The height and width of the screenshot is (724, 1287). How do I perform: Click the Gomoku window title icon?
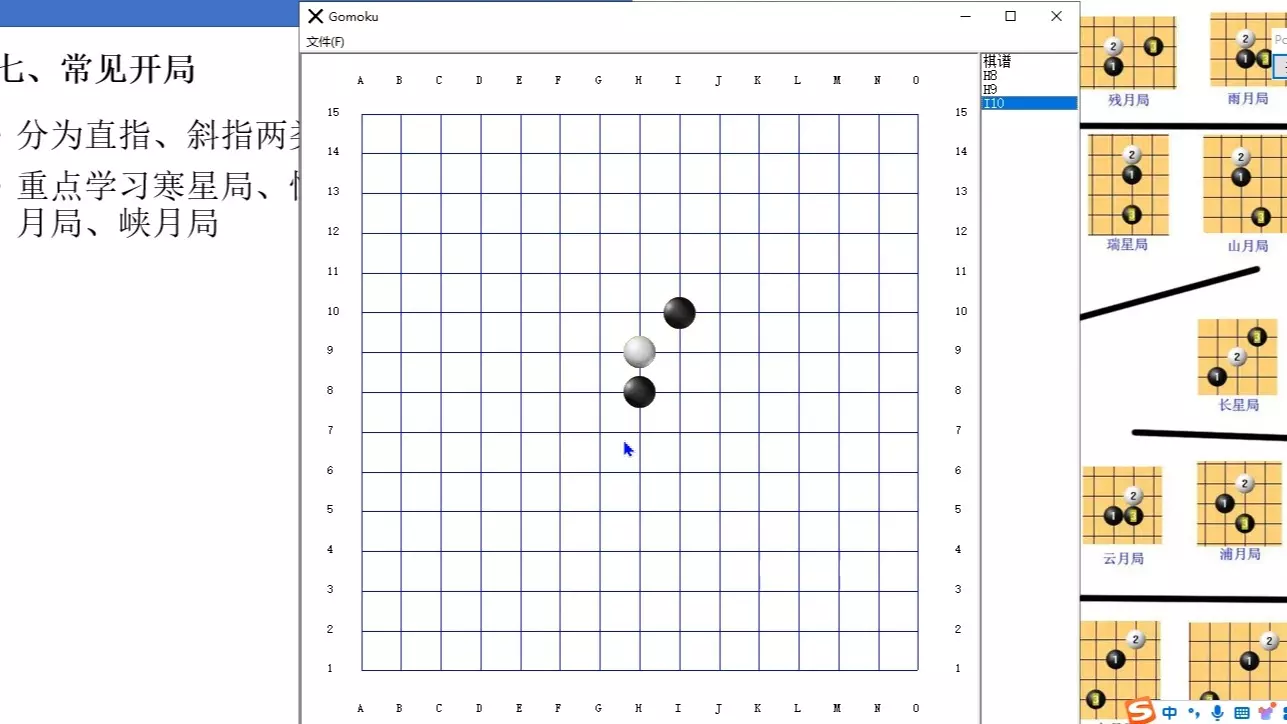coord(316,16)
